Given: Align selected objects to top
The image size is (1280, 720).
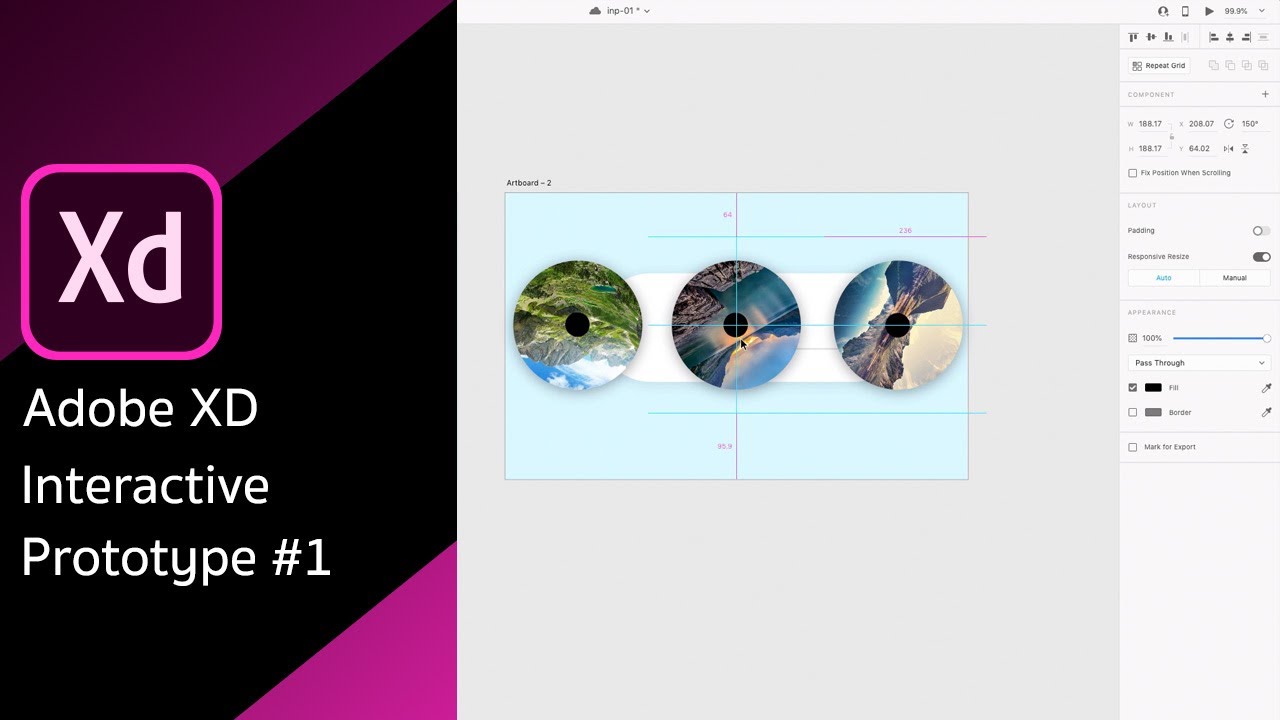Looking at the screenshot, I should [x=1133, y=37].
